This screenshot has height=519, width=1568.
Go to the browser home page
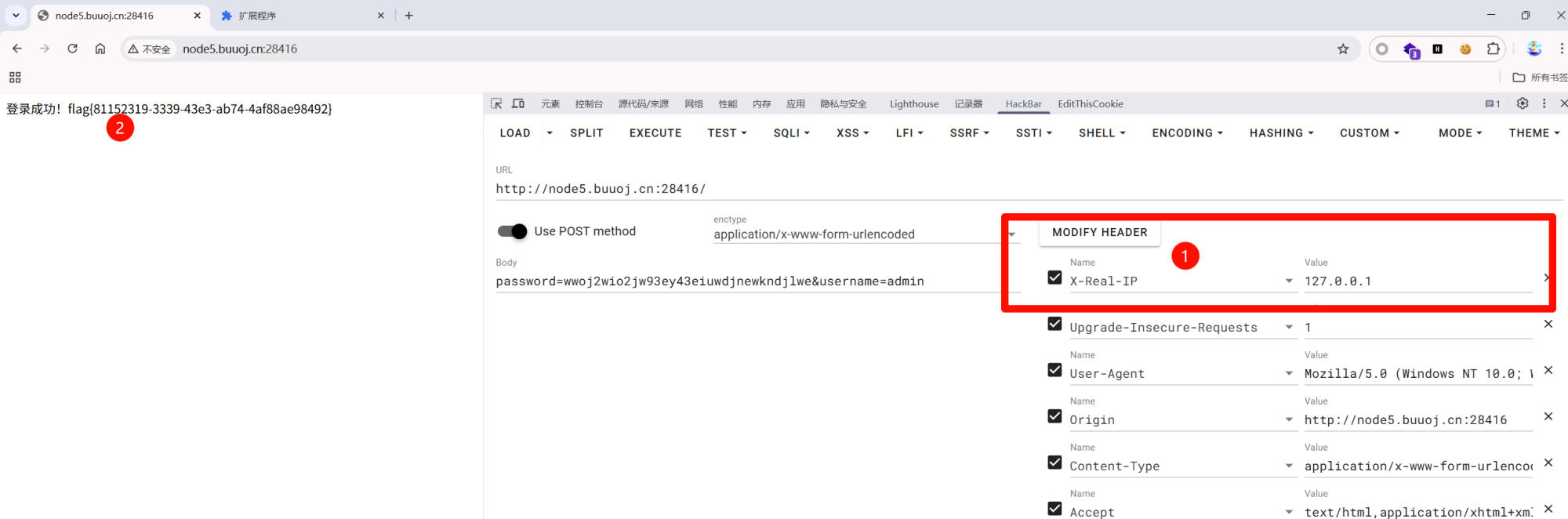pyautogui.click(x=100, y=49)
